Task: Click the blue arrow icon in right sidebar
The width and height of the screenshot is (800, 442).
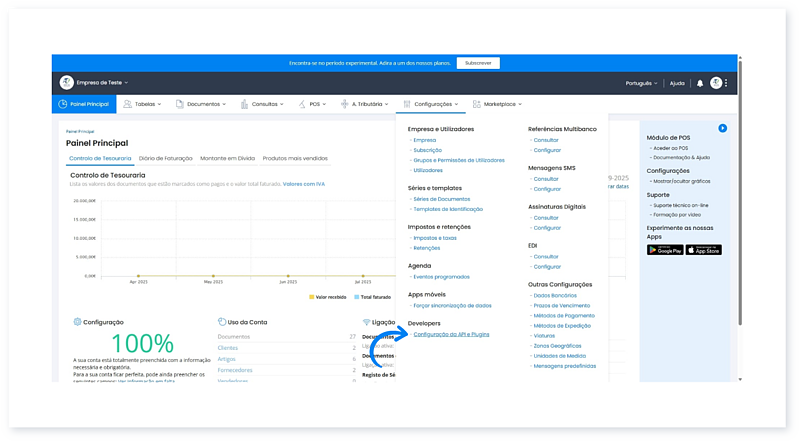Action: (722, 128)
